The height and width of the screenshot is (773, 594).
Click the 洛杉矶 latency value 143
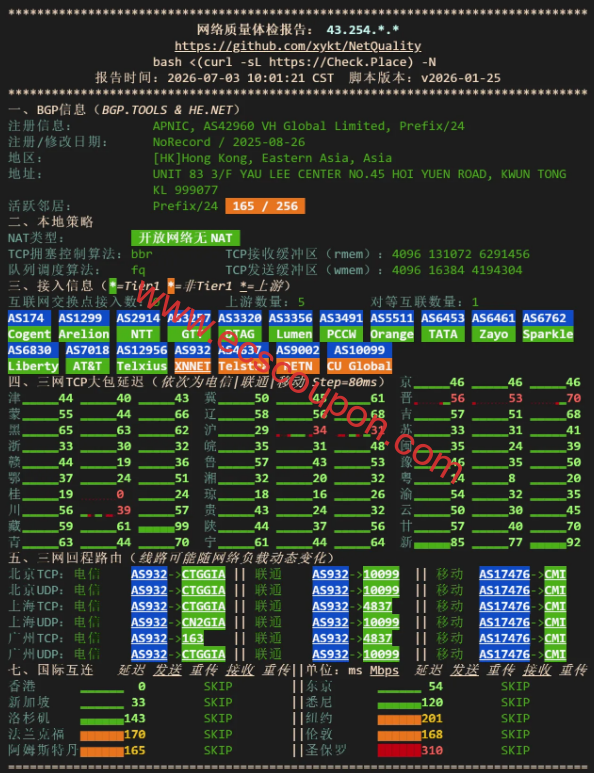tap(135, 718)
